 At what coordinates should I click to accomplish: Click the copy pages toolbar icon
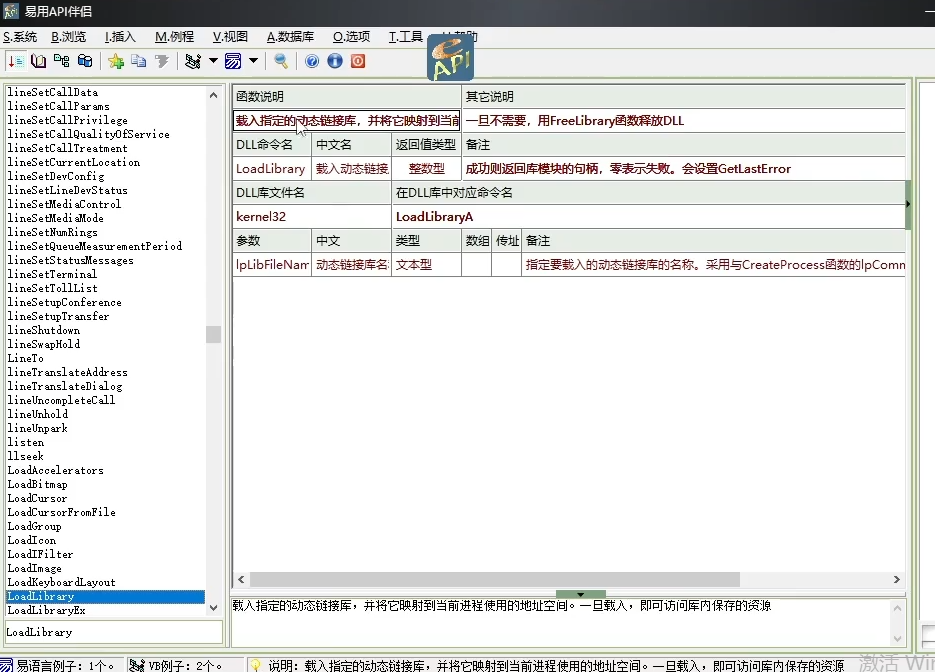pos(138,61)
